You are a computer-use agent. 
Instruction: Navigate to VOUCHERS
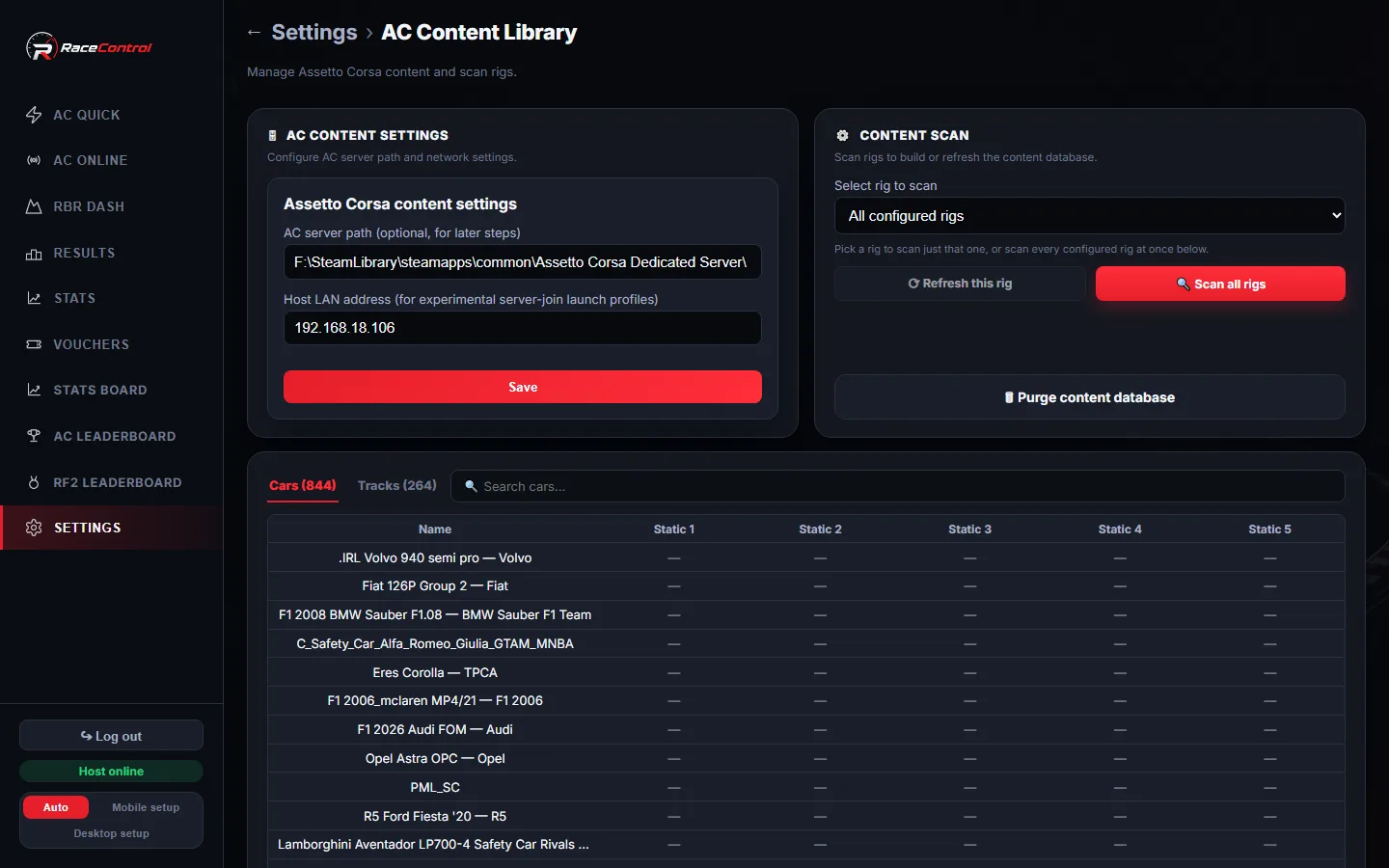click(x=112, y=344)
